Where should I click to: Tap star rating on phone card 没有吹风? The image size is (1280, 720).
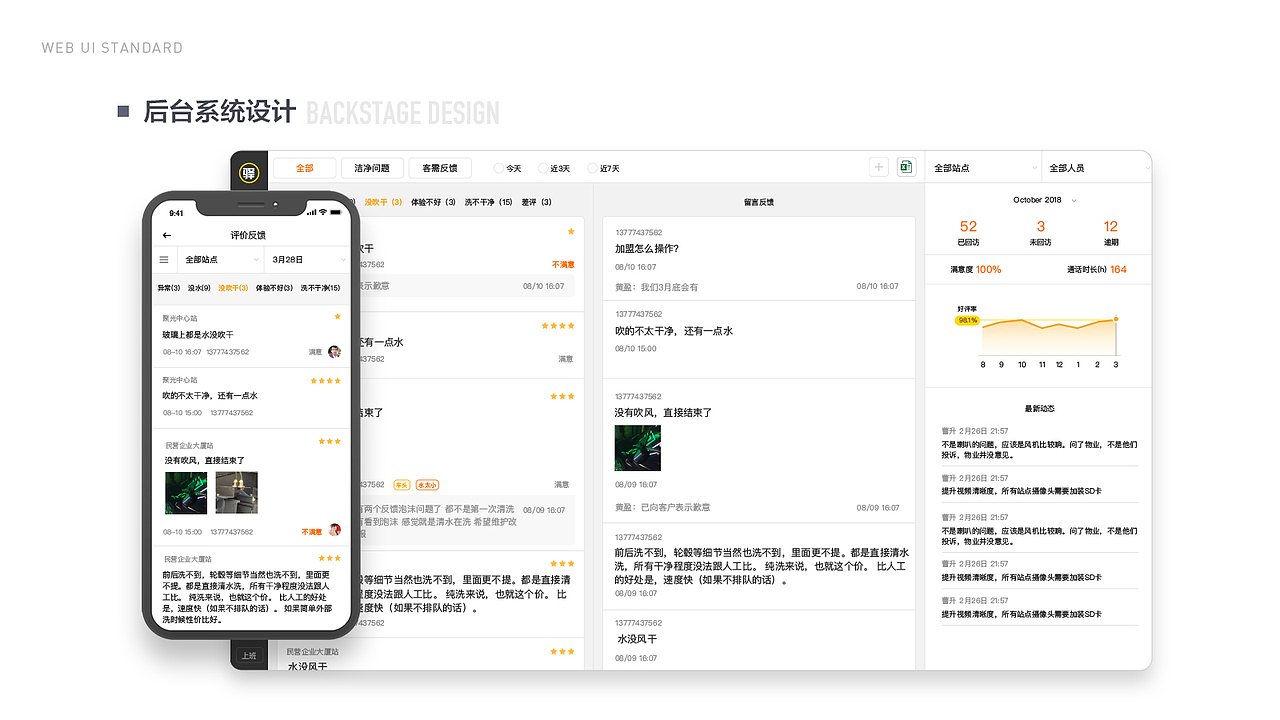click(x=329, y=441)
